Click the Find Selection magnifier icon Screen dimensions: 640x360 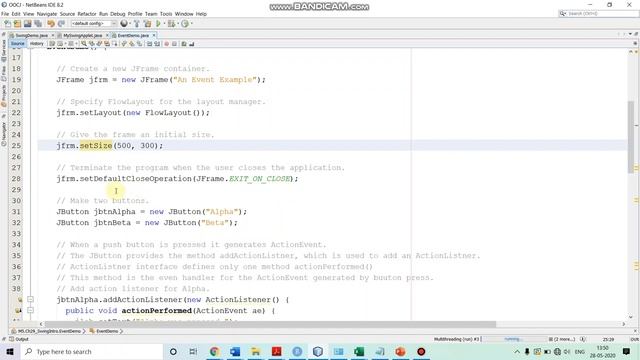click(84, 44)
